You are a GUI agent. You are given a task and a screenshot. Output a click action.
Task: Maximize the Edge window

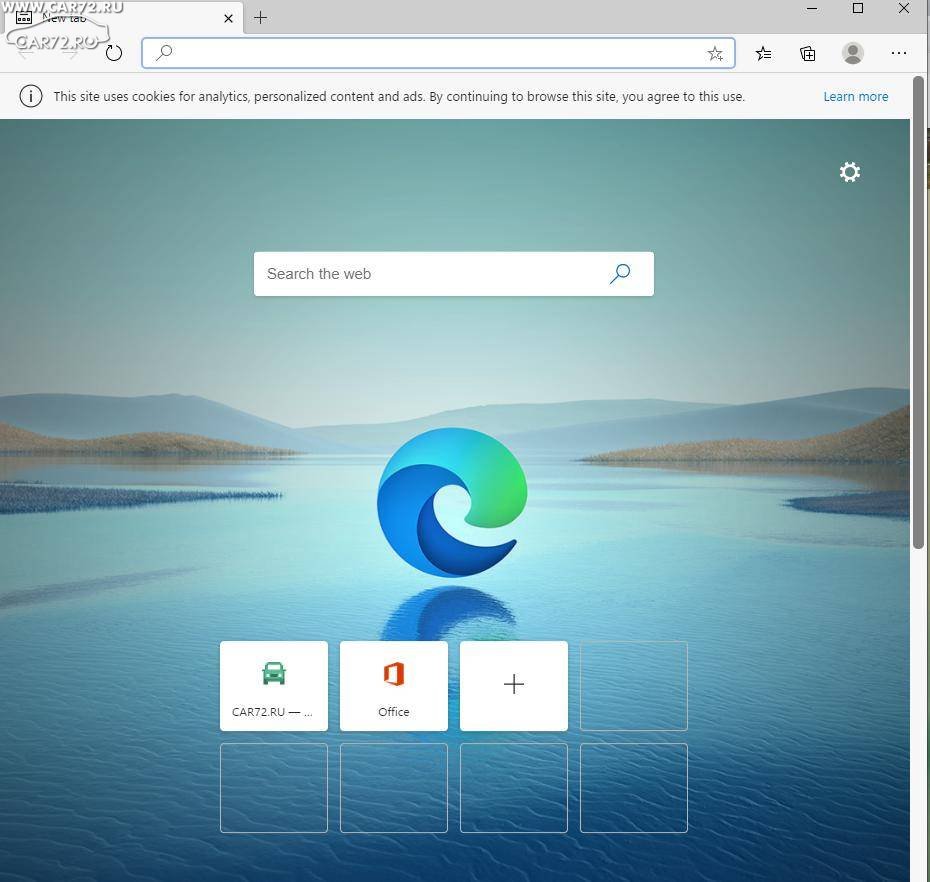pyautogui.click(x=858, y=8)
